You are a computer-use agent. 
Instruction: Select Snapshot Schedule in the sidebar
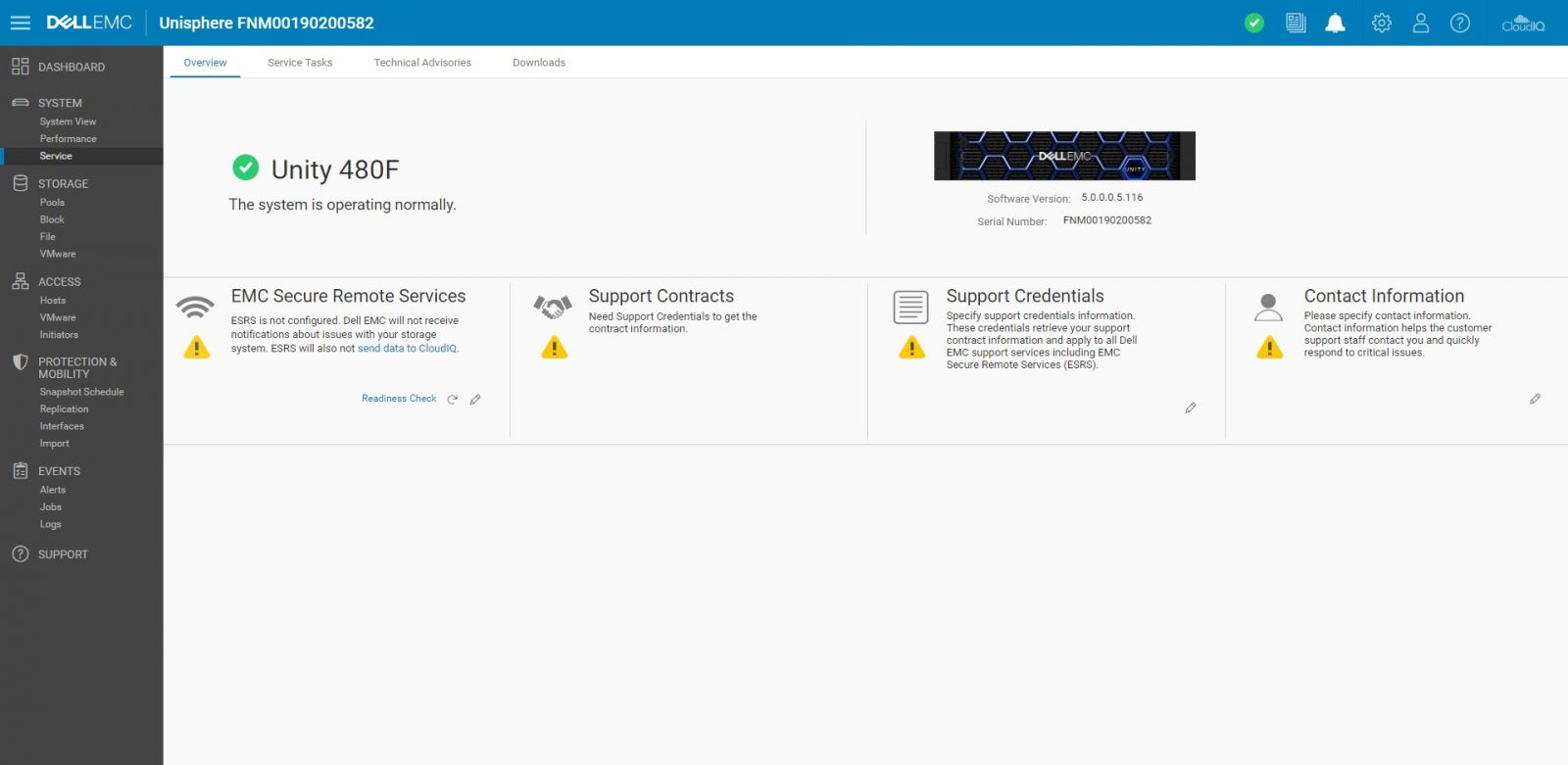[x=81, y=392]
